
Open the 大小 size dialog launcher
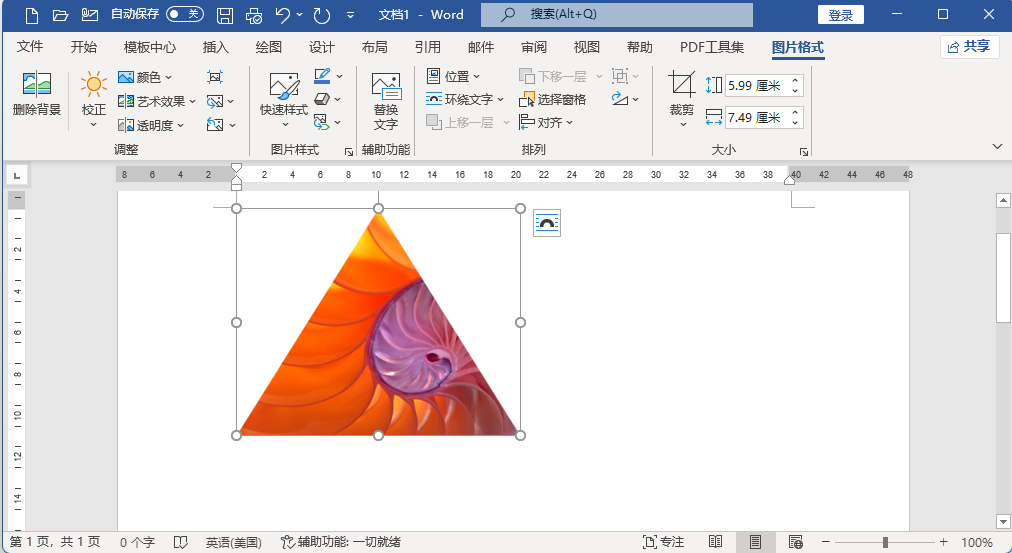click(x=804, y=152)
